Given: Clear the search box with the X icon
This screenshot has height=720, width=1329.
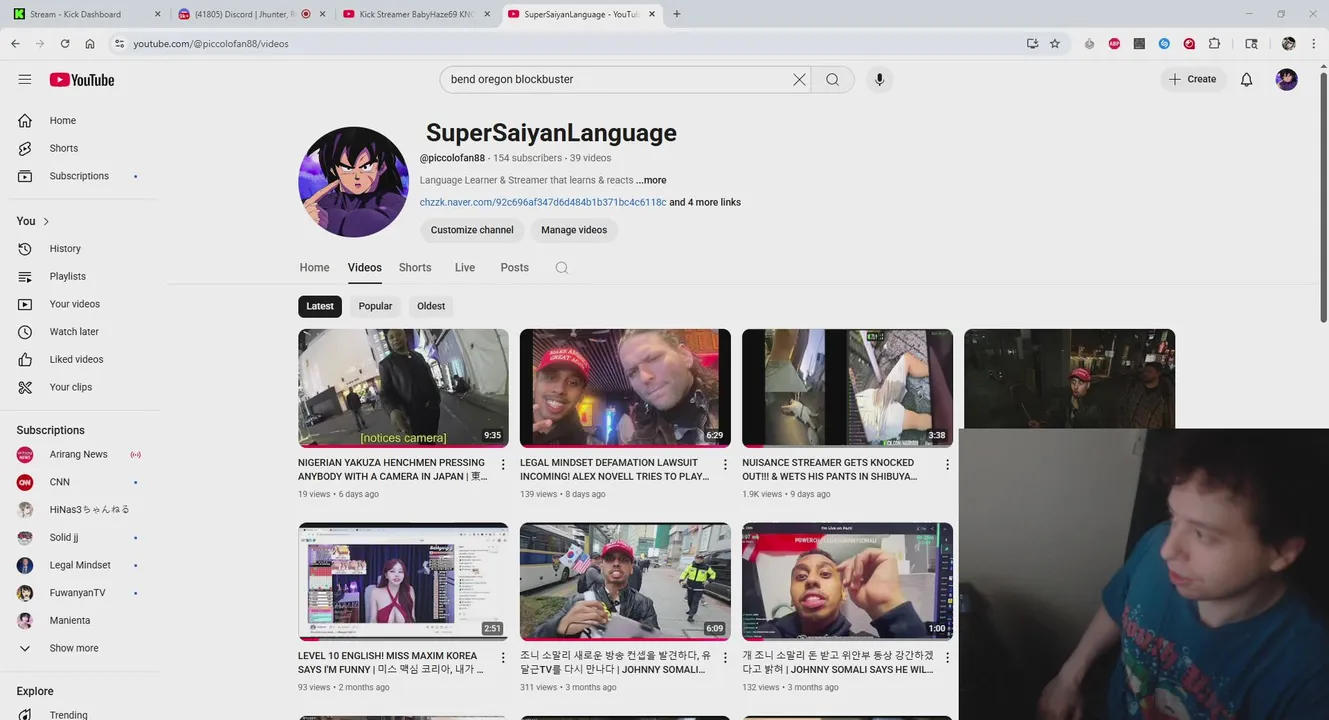Looking at the screenshot, I should [x=799, y=80].
